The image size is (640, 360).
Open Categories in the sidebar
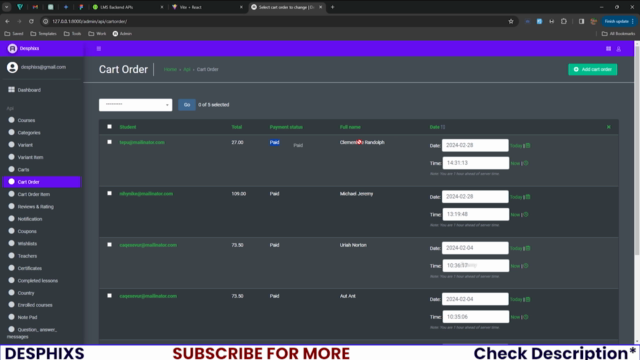coord(29,133)
